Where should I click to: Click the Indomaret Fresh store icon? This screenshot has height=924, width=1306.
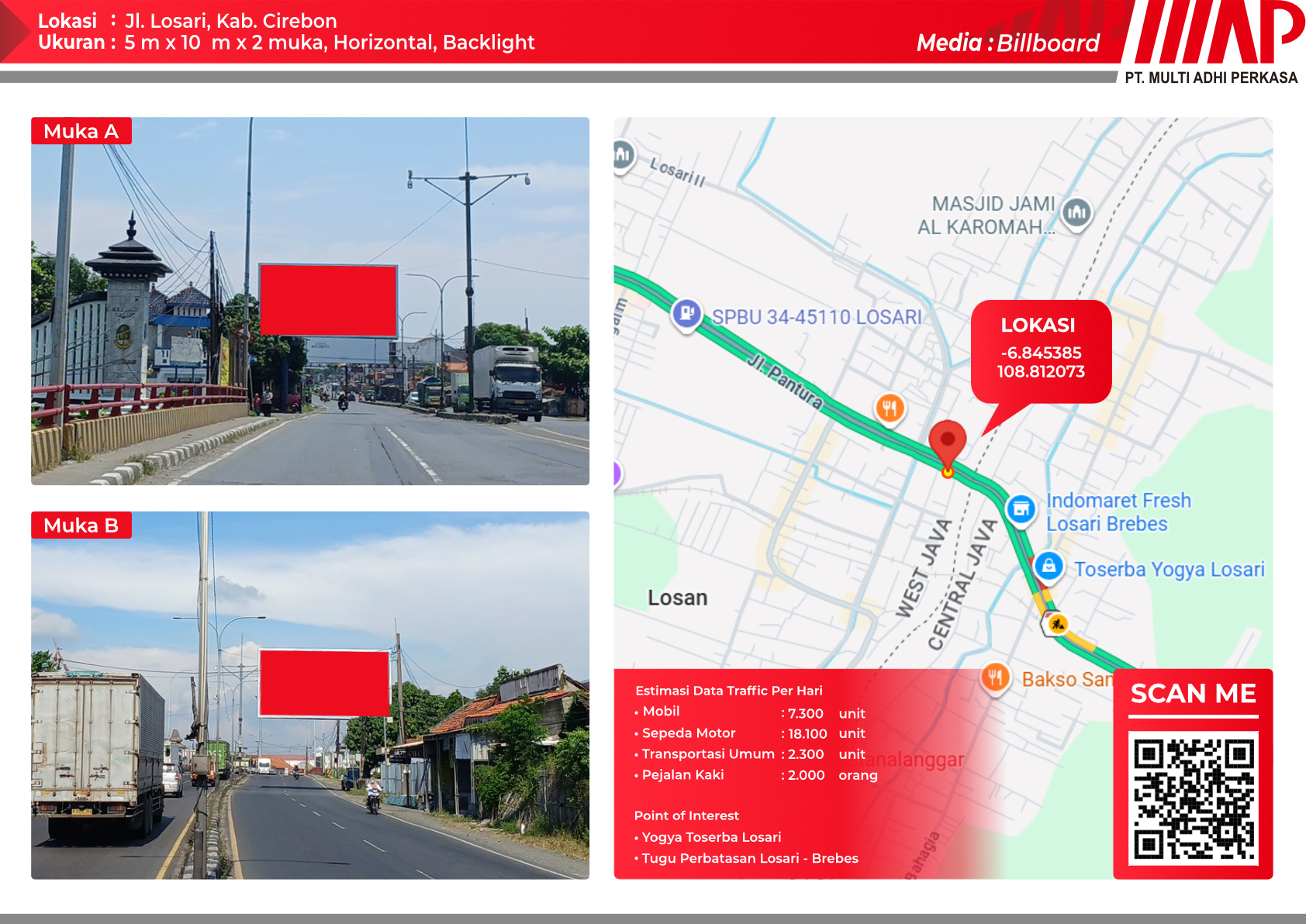(x=1021, y=509)
